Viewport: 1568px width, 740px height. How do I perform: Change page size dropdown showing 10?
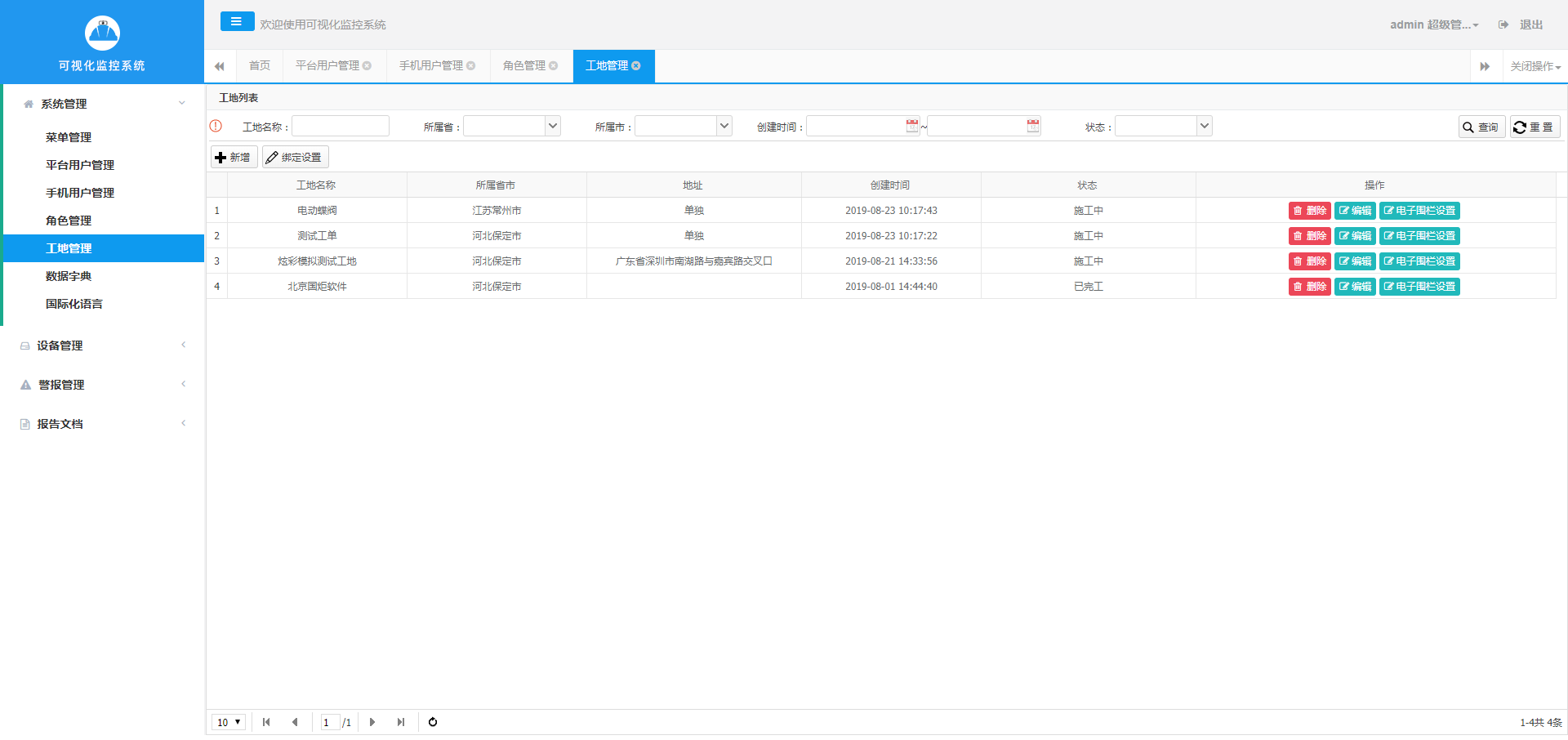tap(229, 722)
